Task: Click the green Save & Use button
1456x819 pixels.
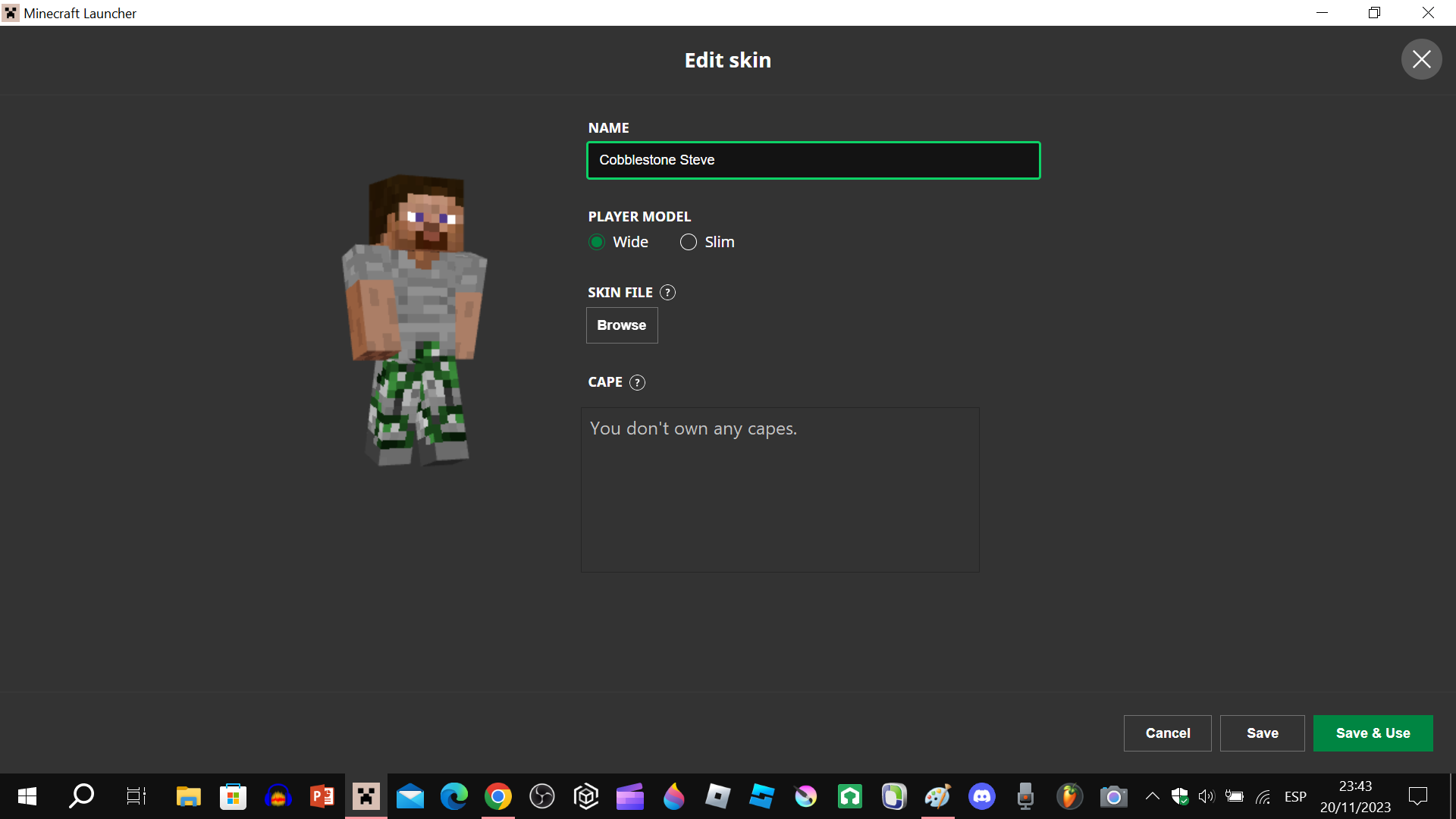Action: click(x=1373, y=733)
